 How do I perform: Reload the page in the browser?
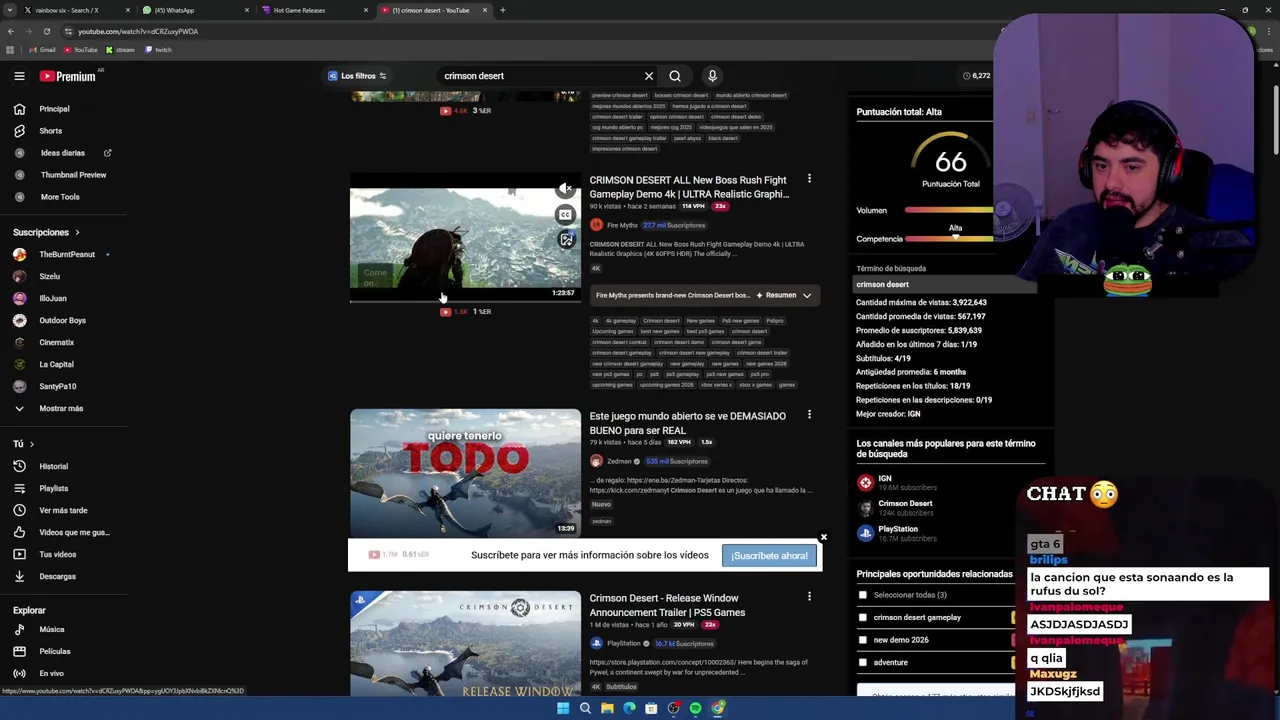(46, 31)
